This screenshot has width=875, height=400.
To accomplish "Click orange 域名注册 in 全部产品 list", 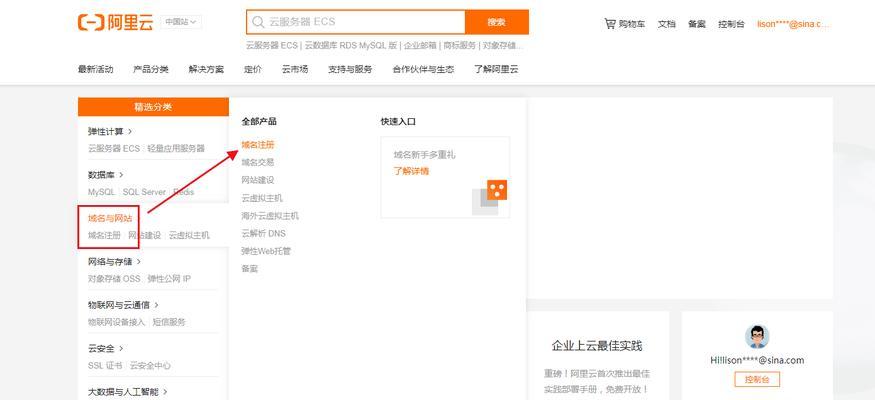I will 258,145.
